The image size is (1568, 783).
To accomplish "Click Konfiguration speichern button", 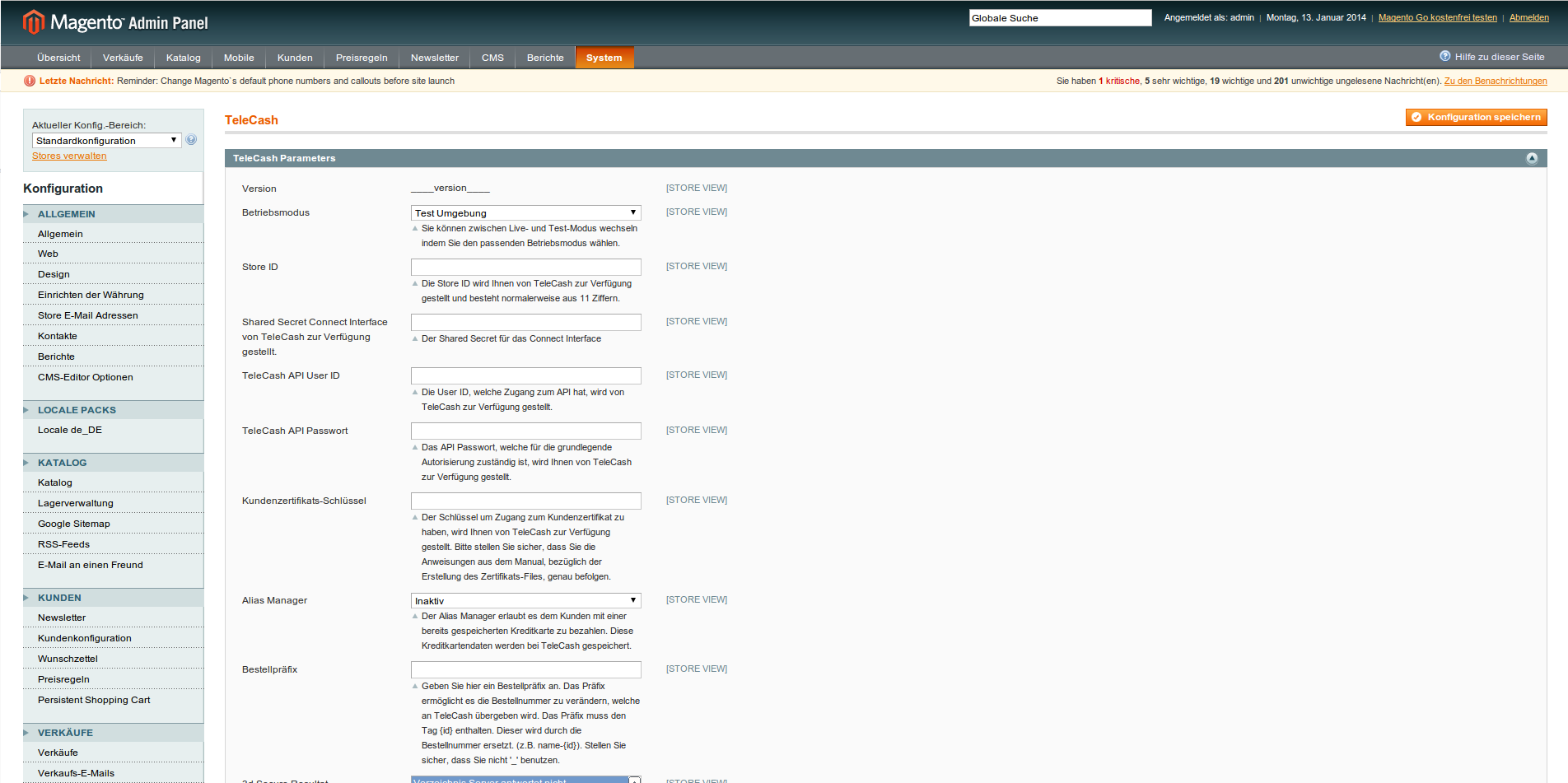I will point(1476,117).
